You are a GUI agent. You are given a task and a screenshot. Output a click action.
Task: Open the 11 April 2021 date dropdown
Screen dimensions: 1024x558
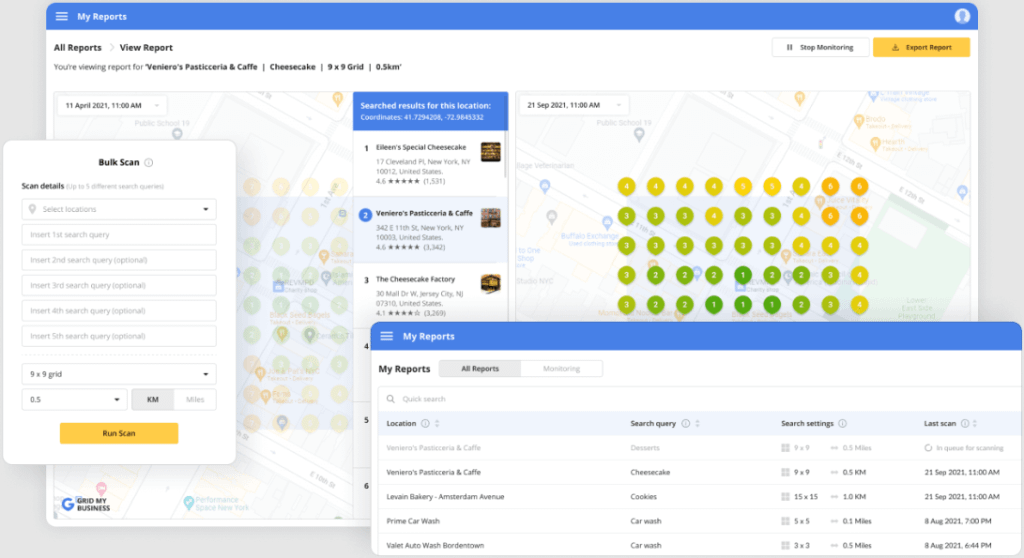(111, 105)
